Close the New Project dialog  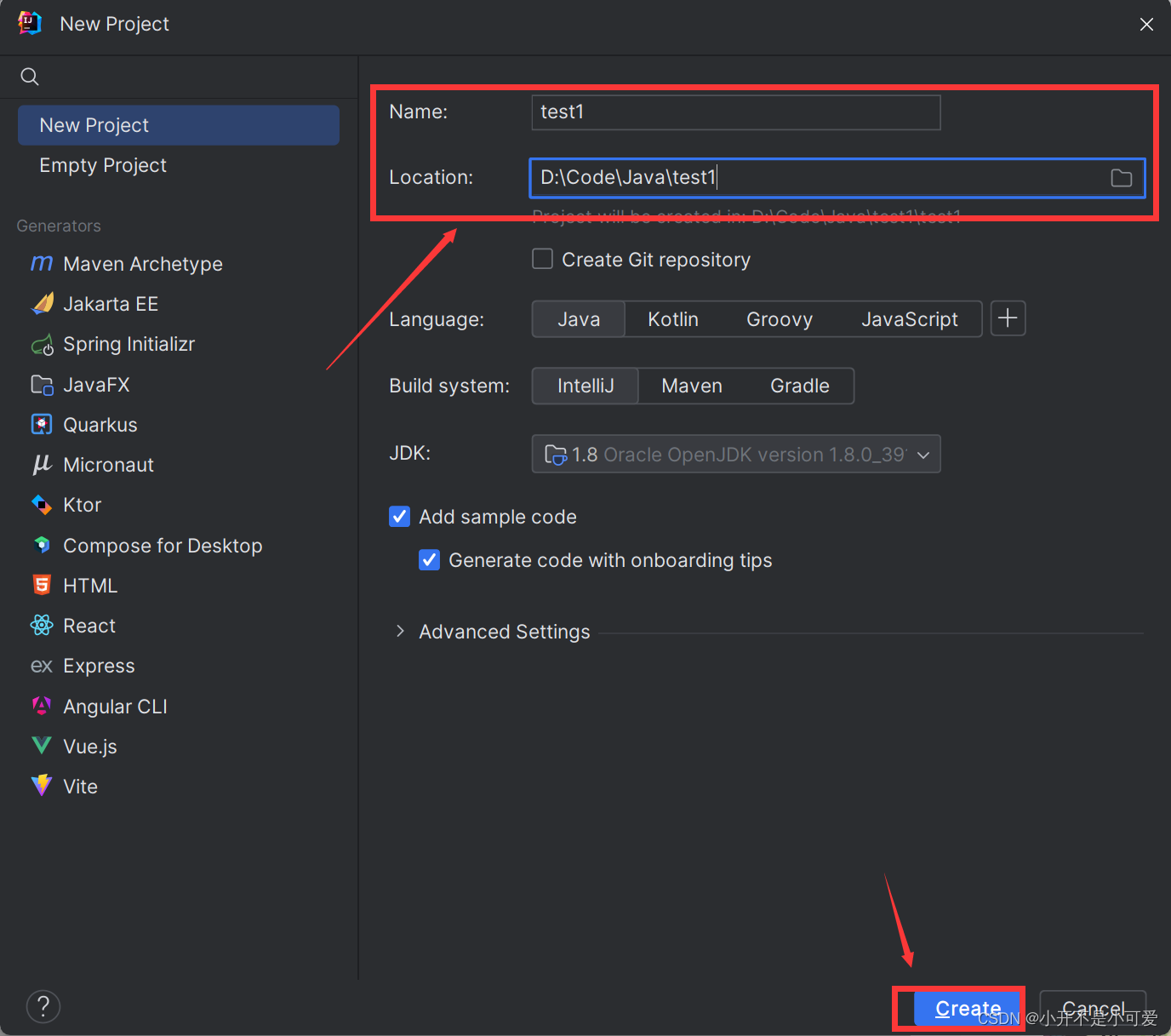(x=1146, y=24)
